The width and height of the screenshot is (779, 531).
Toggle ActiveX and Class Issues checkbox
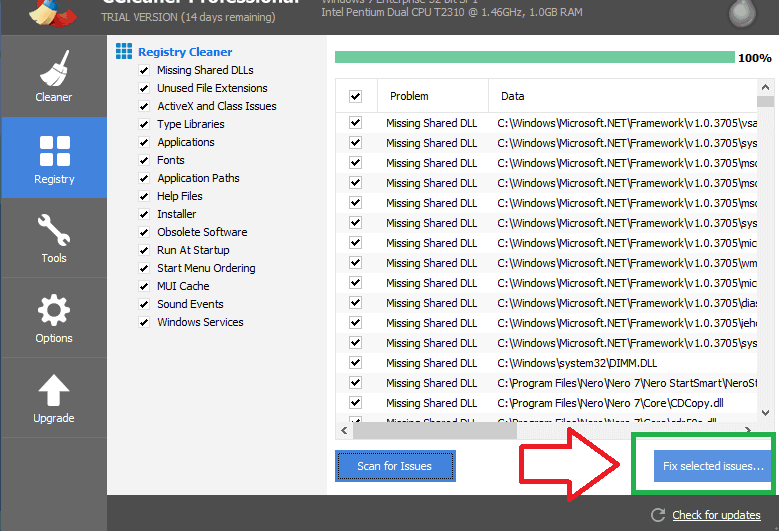click(144, 106)
